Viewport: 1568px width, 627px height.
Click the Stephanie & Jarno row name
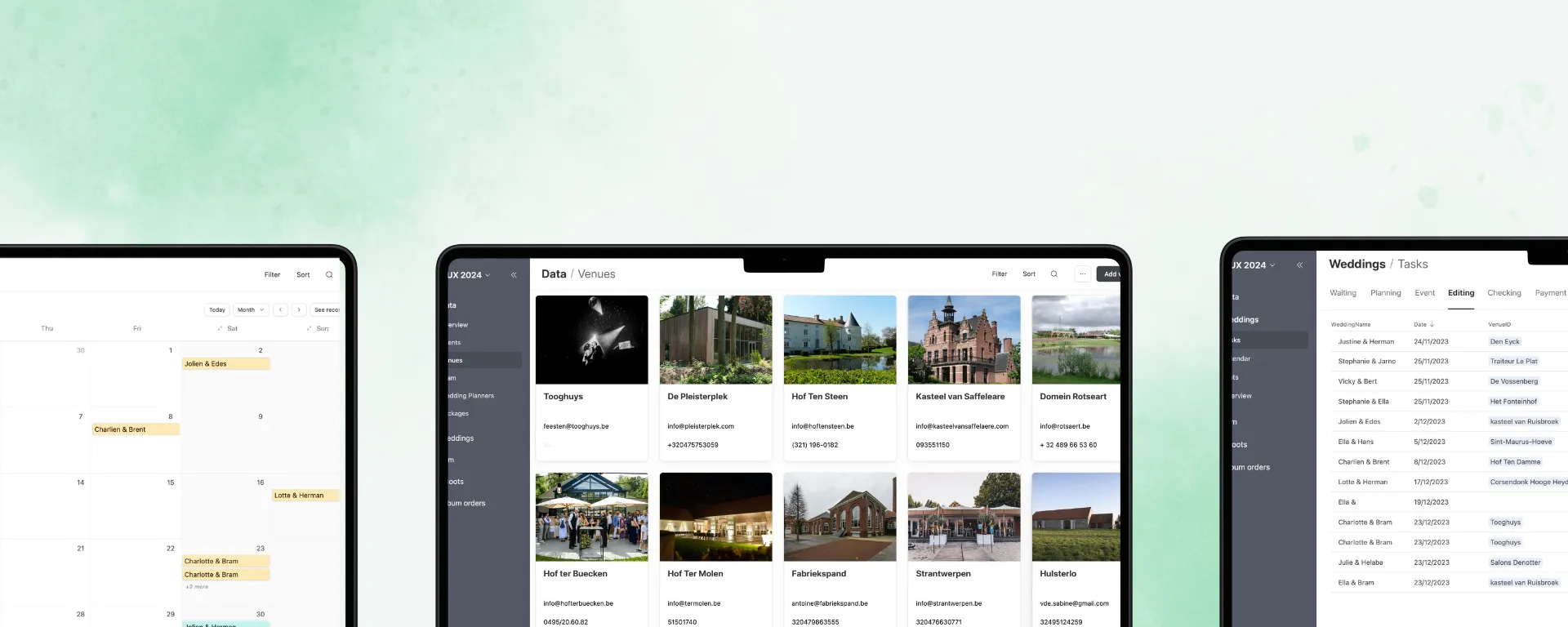(1366, 362)
